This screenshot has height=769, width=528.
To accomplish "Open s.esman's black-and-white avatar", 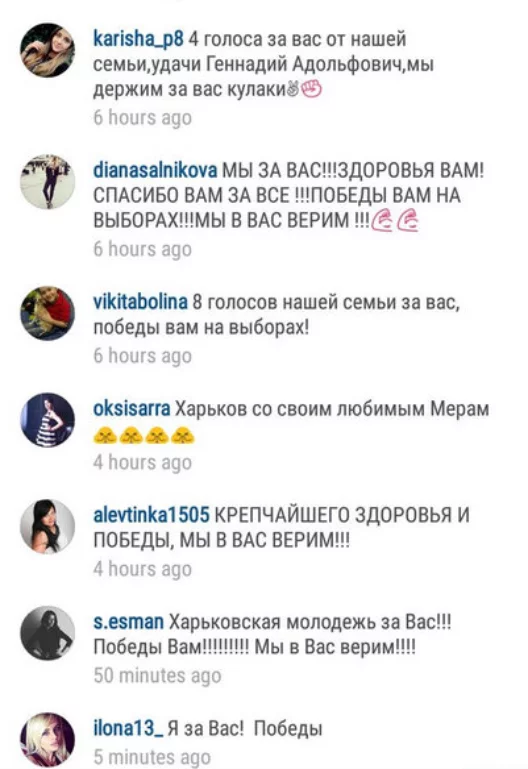I will click(x=48, y=633).
